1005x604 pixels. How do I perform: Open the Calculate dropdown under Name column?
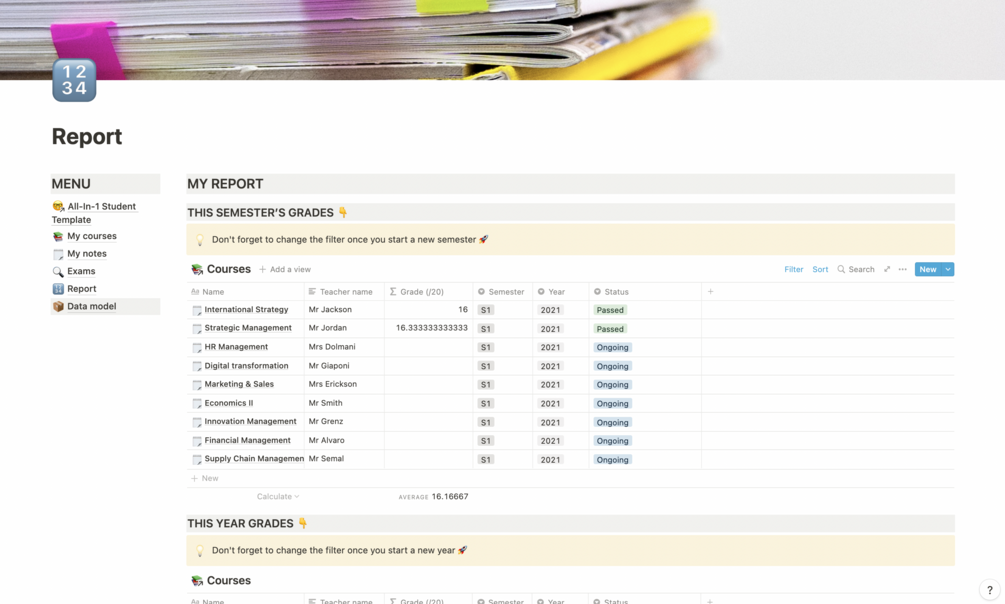pos(278,496)
